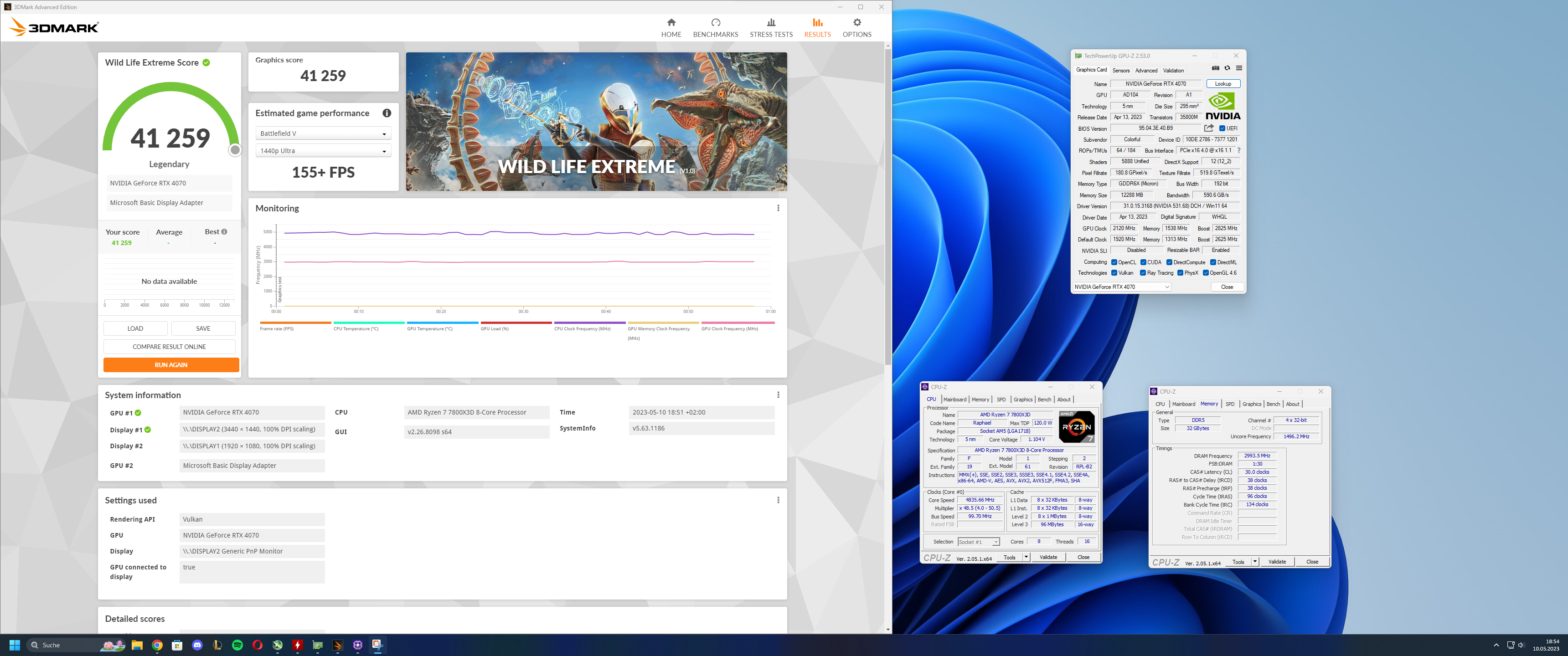Open League of Legends from the taskbar
Image resolution: width=1568 pixels, height=656 pixels.
coord(217,645)
